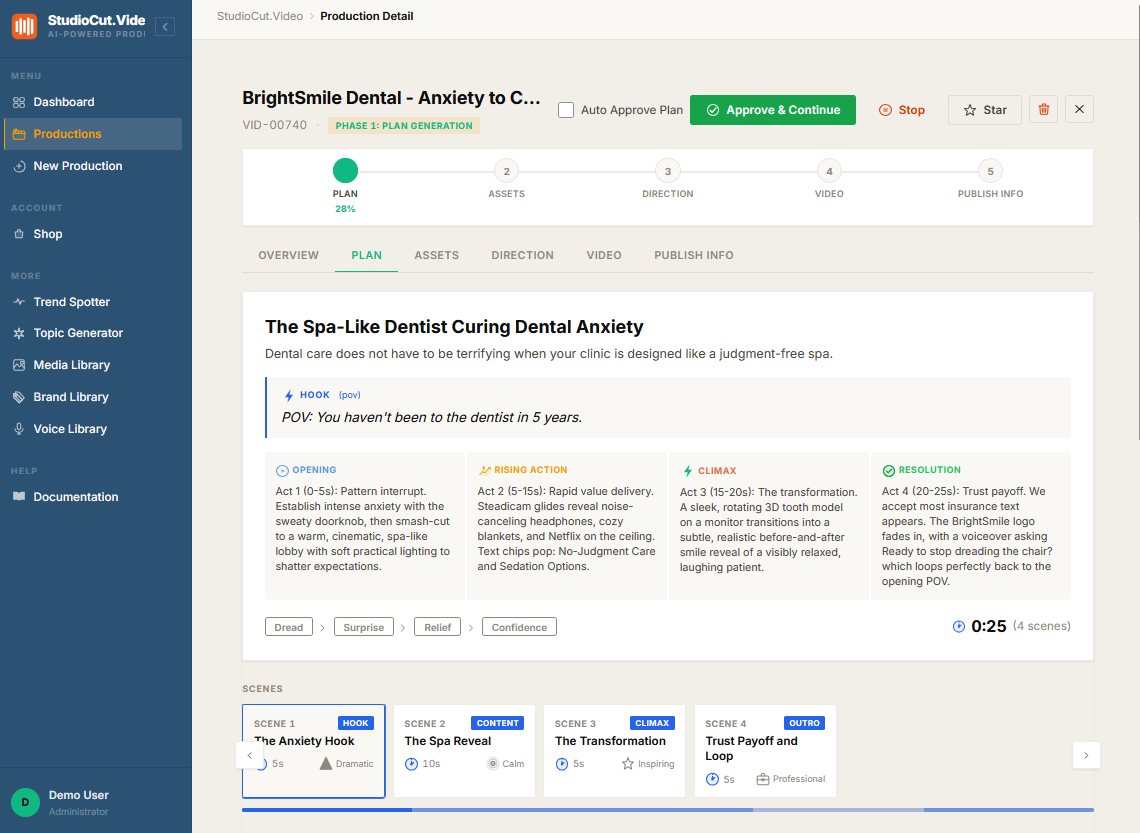Enable the Auto Approve Plan checkbox
Viewport: 1140px width, 833px height.
tap(566, 110)
